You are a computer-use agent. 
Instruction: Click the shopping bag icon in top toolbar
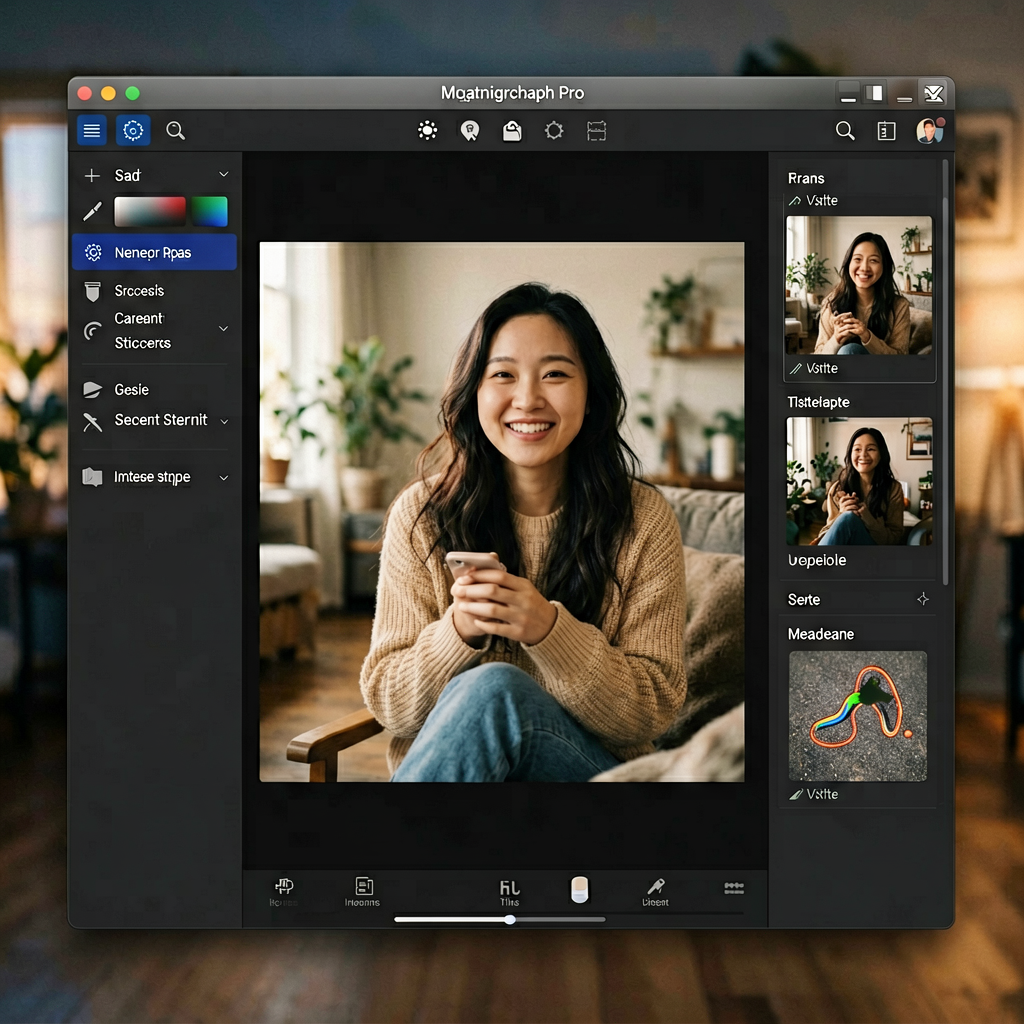(511, 131)
